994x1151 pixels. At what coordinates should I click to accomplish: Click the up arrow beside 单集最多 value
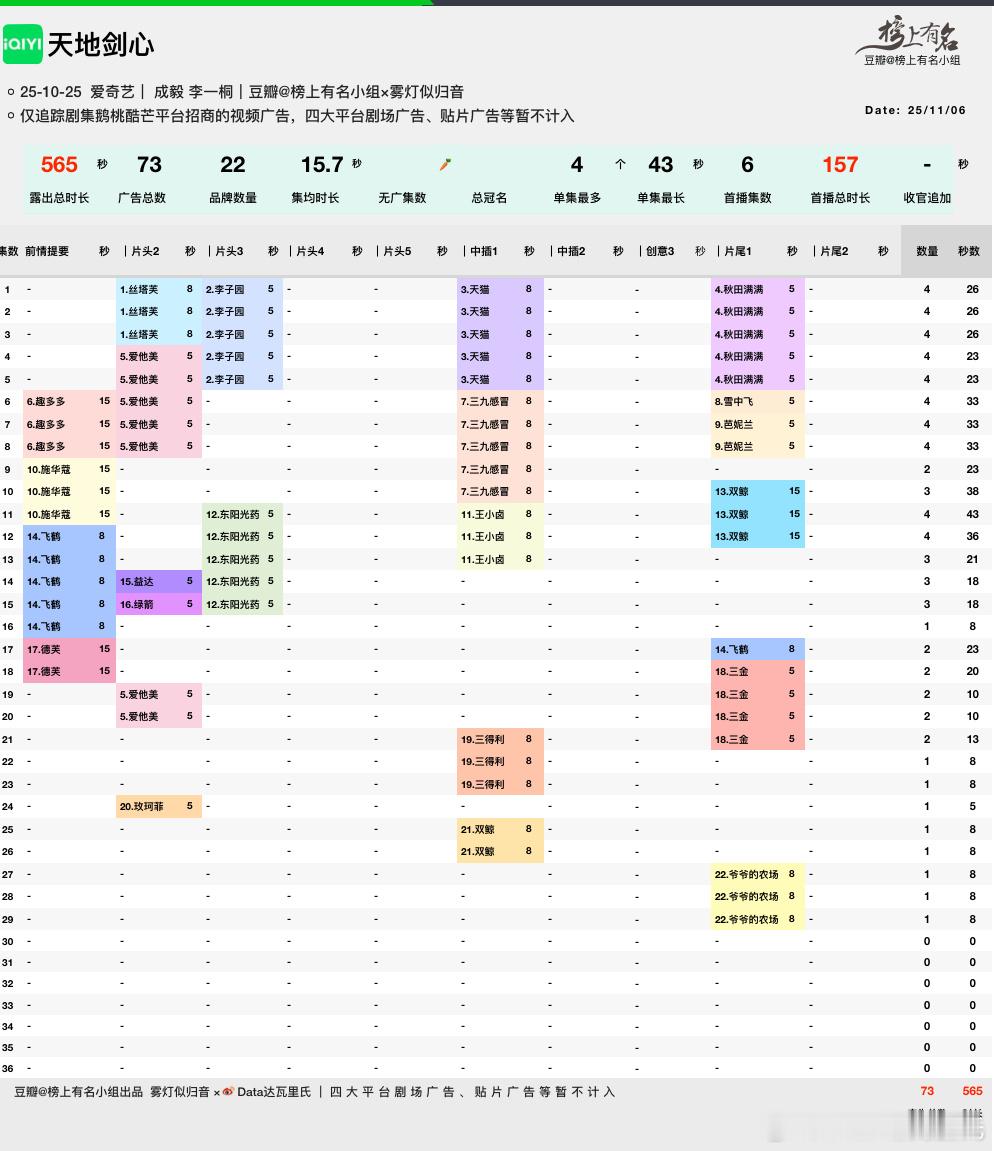pyautogui.click(x=620, y=164)
